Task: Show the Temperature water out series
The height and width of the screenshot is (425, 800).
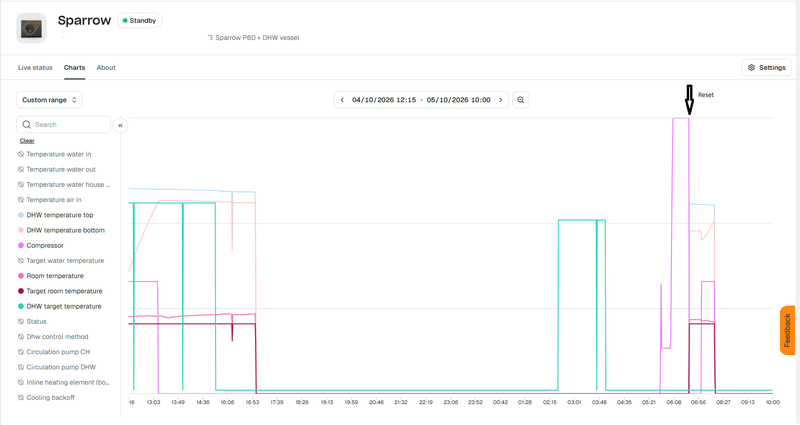Action: pos(57,169)
